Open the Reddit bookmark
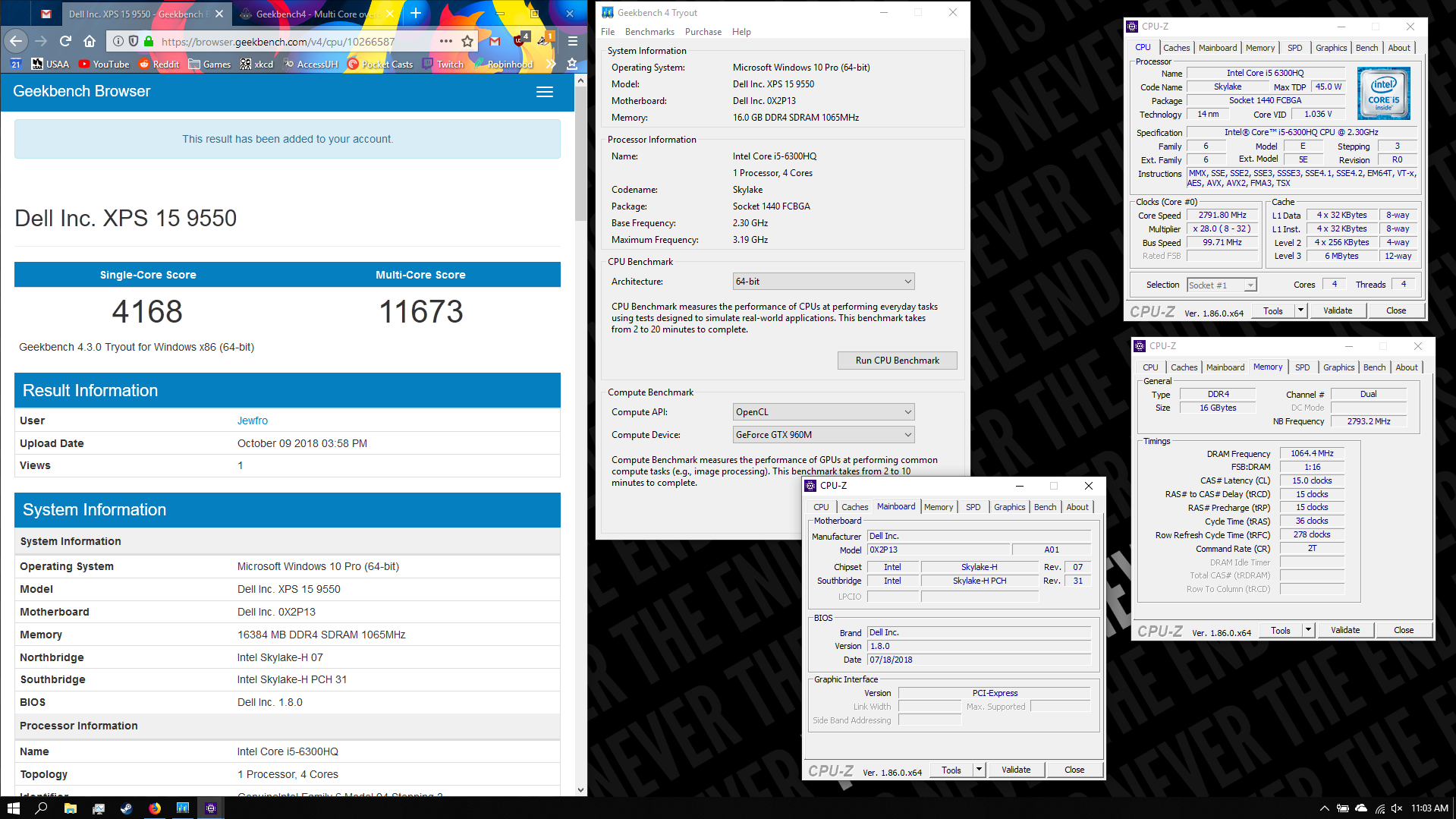 click(159, 65)
